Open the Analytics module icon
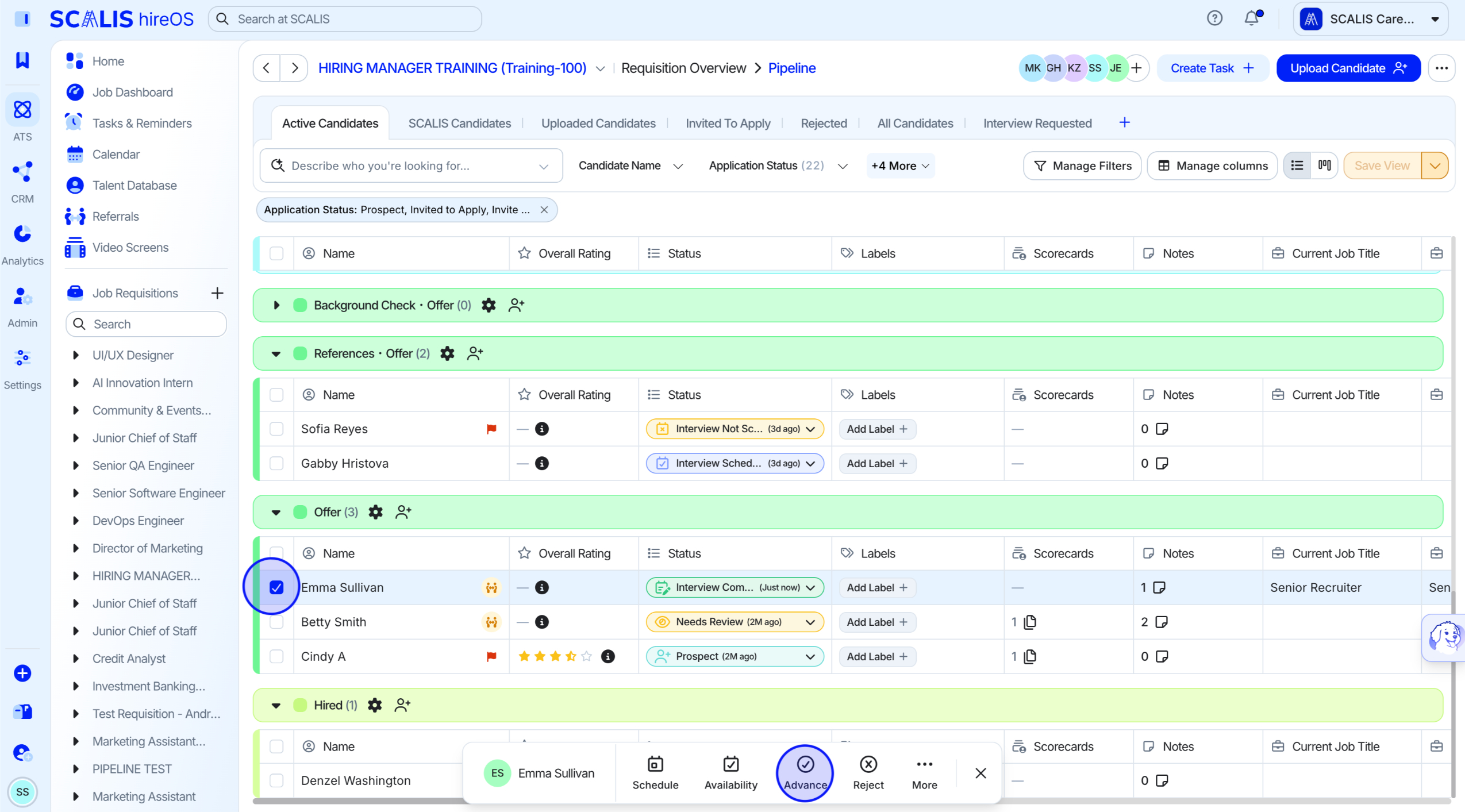1465x812 pixels. [22, 234]
